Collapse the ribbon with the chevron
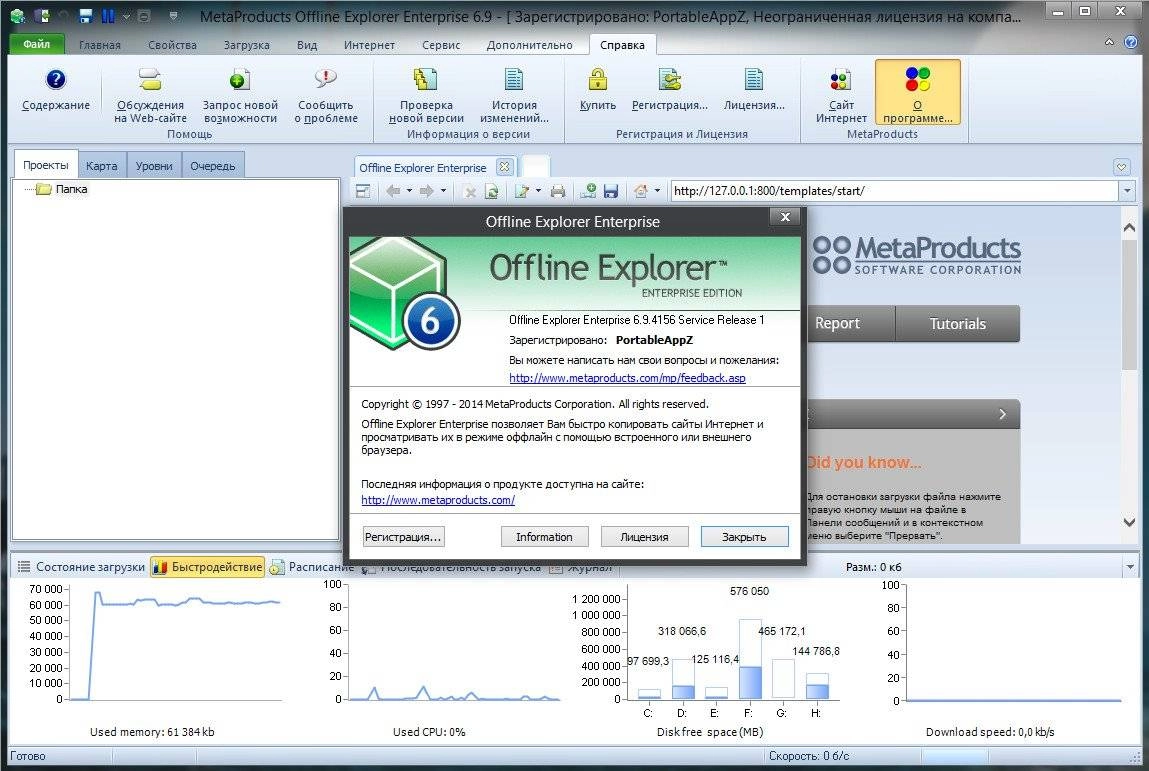 (x=1109, y=42)
